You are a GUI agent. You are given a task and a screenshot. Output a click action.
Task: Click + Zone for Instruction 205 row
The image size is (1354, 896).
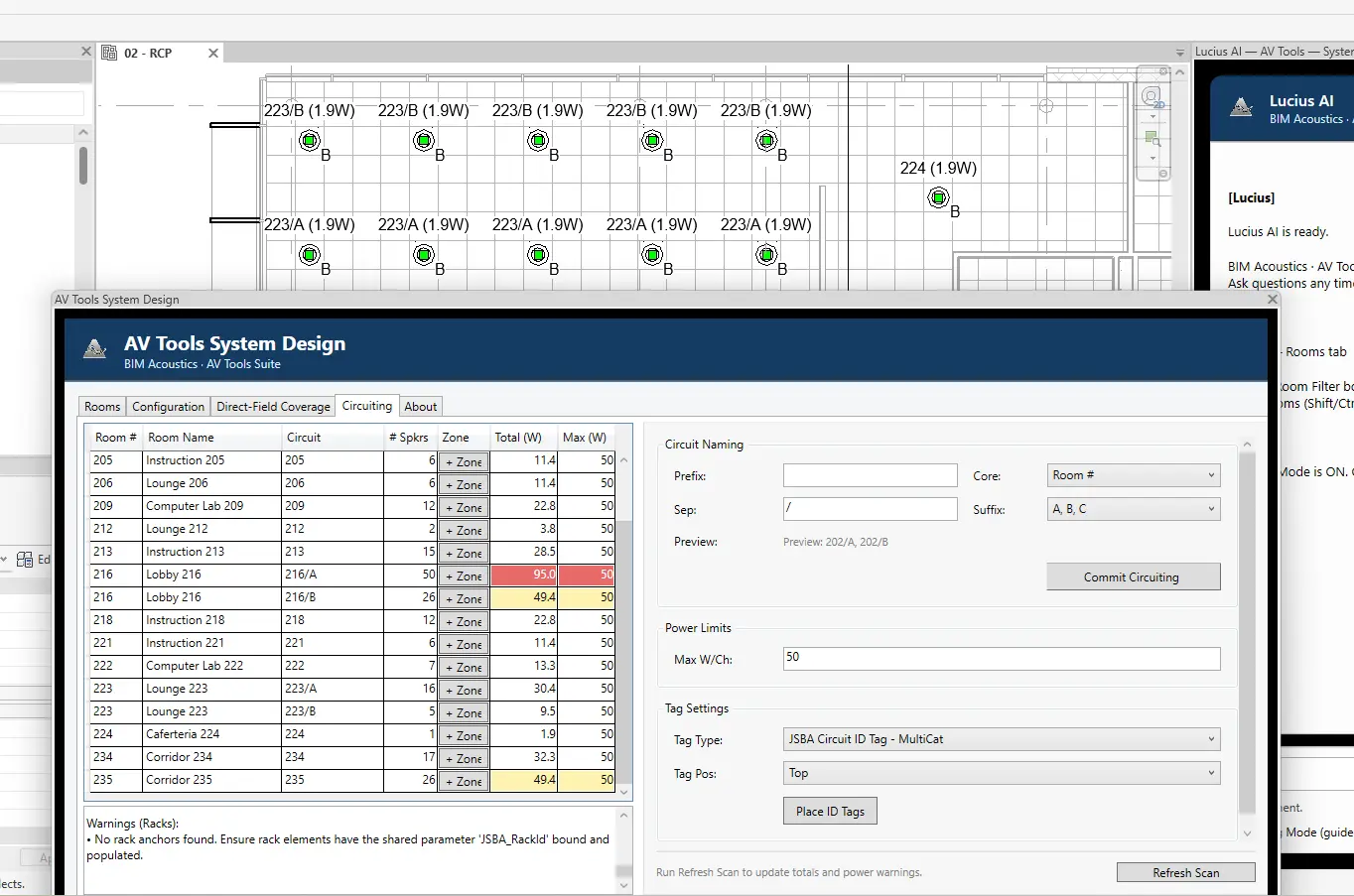(464, 461)
